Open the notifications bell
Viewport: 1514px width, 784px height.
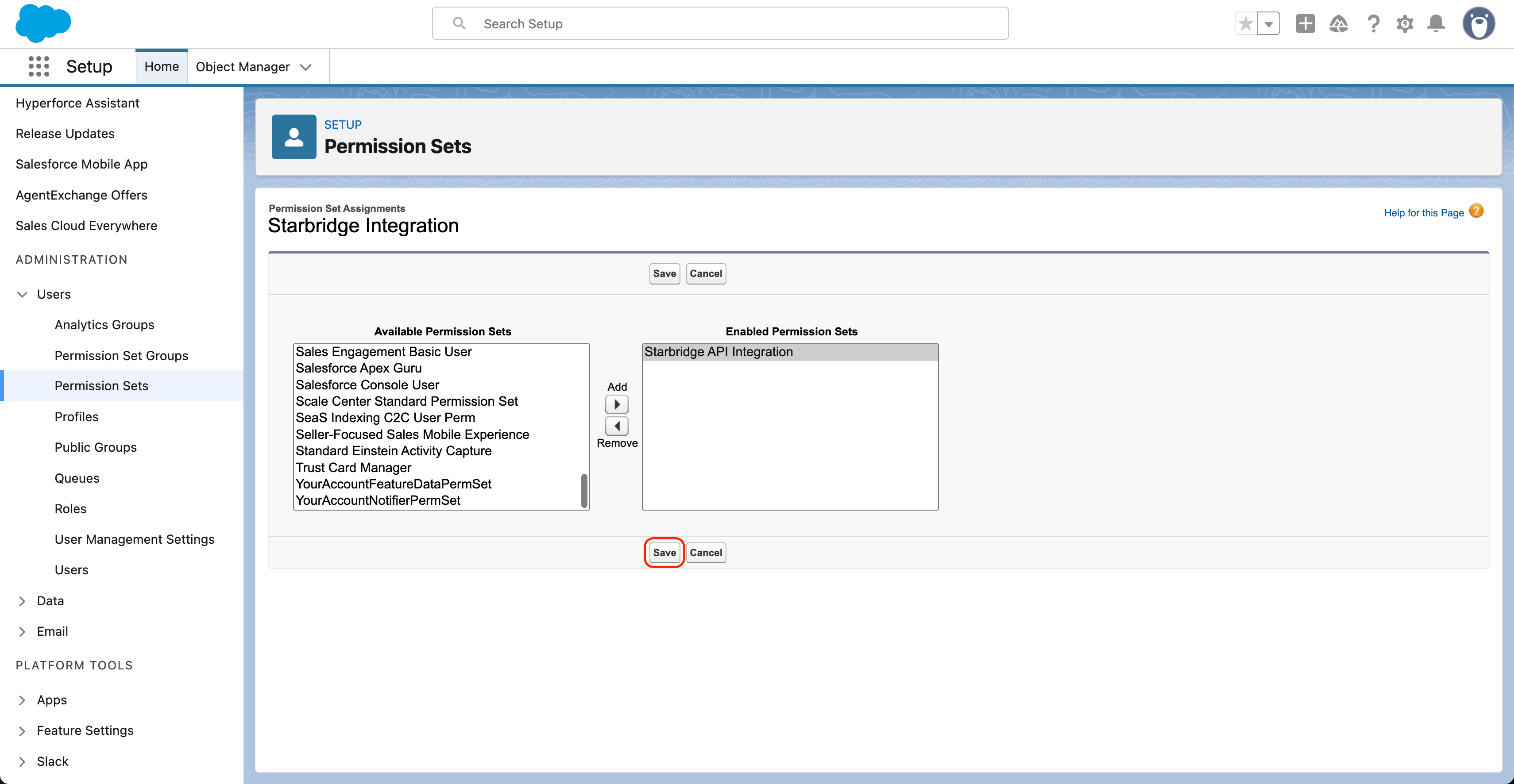coord(1436,23)
